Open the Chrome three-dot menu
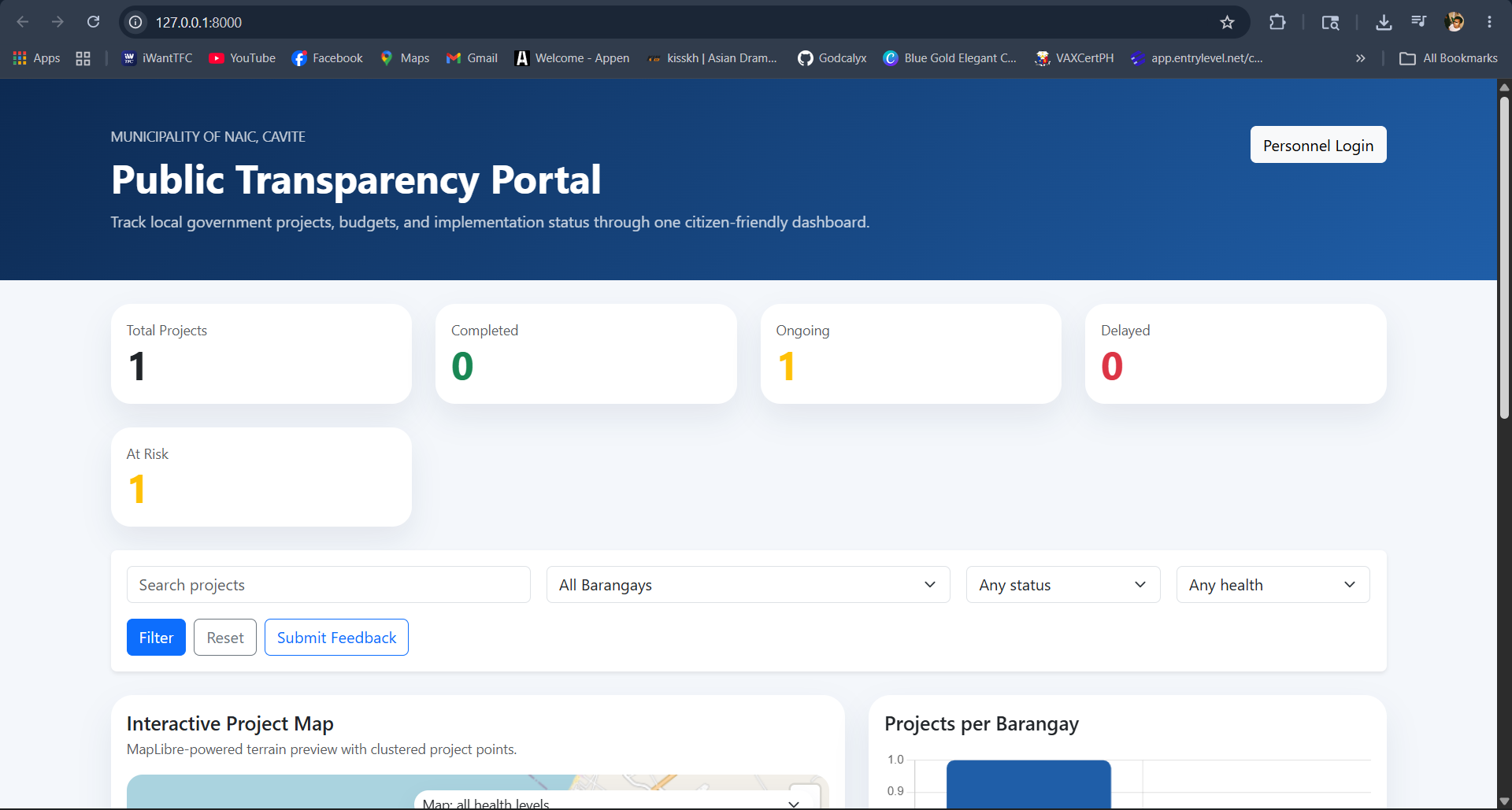 [x=1489, y=22]
